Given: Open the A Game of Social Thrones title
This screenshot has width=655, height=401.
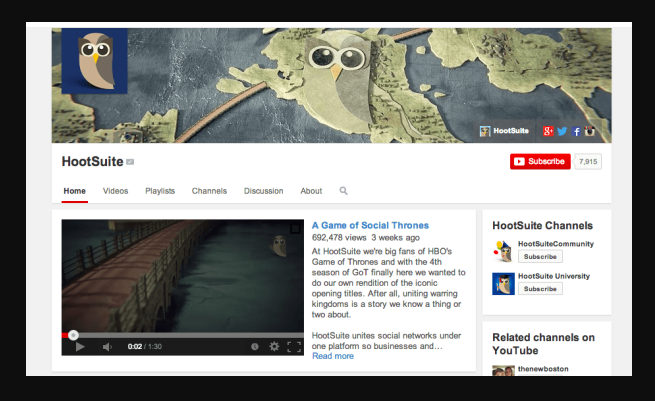Looking at the screenshot, I should 370,226.
